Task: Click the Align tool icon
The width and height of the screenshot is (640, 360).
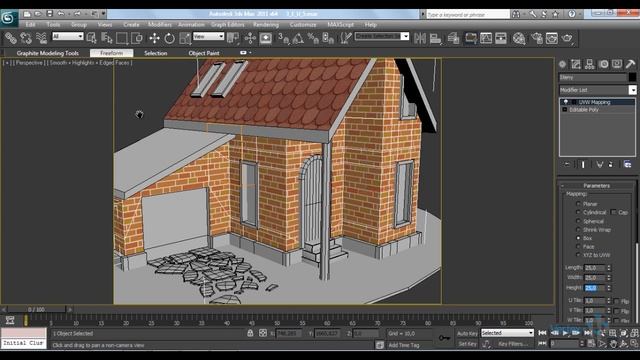Action: tap(436, 38)
